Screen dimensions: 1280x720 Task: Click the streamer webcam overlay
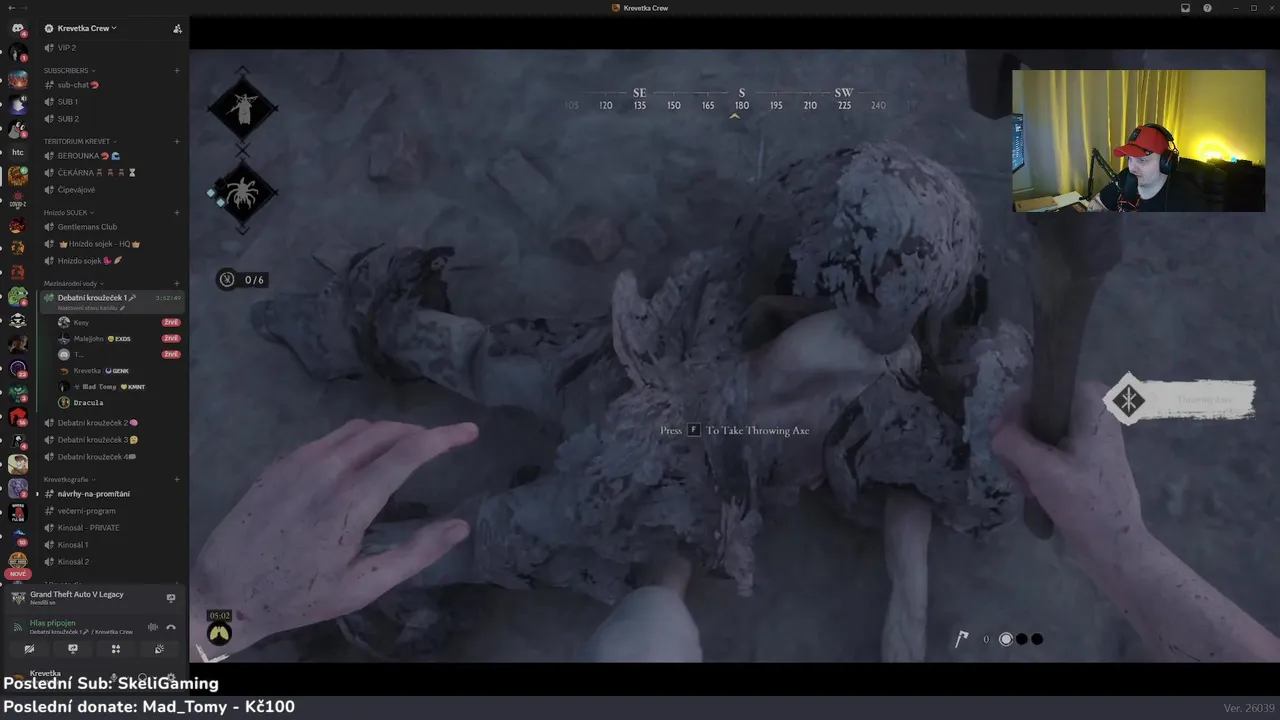click(x=1138, y=141)
